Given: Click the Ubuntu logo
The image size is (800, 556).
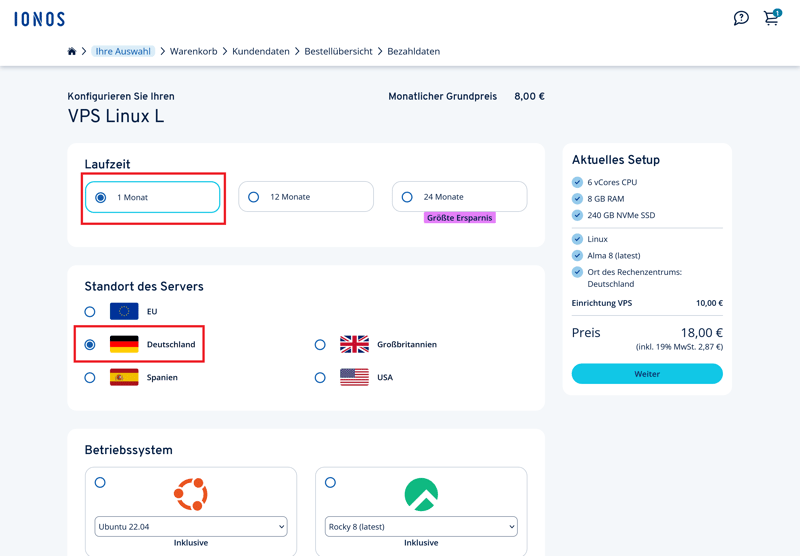Looking at the screenshot, I should pyautogui.click(x=190, y=494).
